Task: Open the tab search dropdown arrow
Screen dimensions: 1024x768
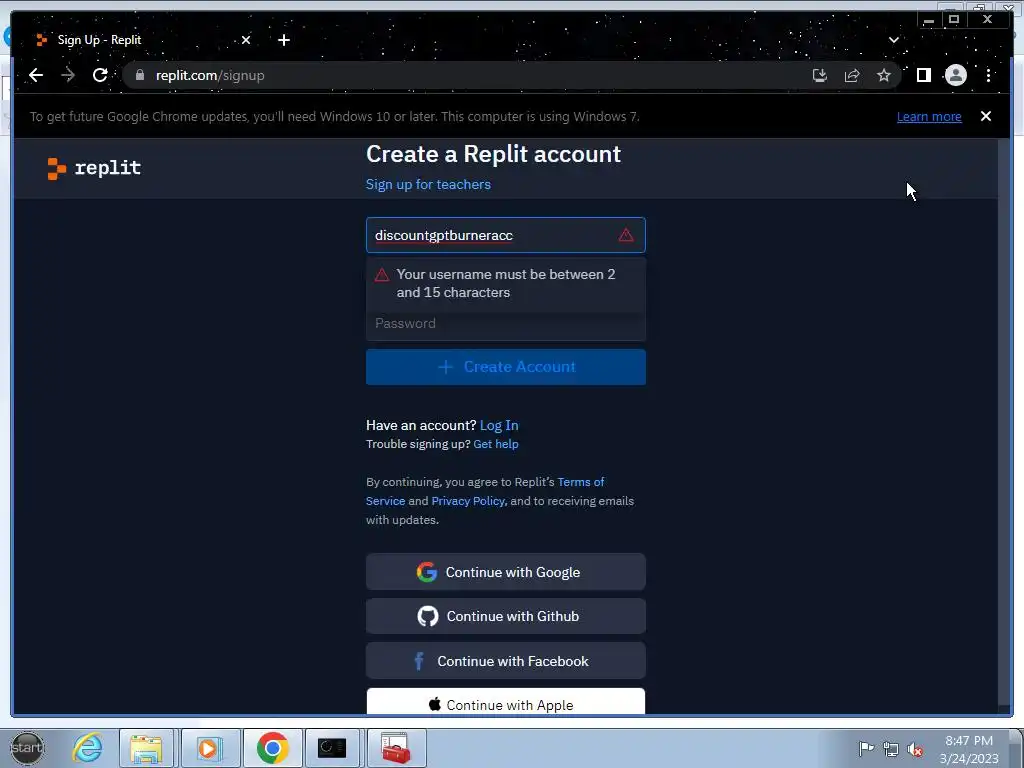Action: (893, 40)
